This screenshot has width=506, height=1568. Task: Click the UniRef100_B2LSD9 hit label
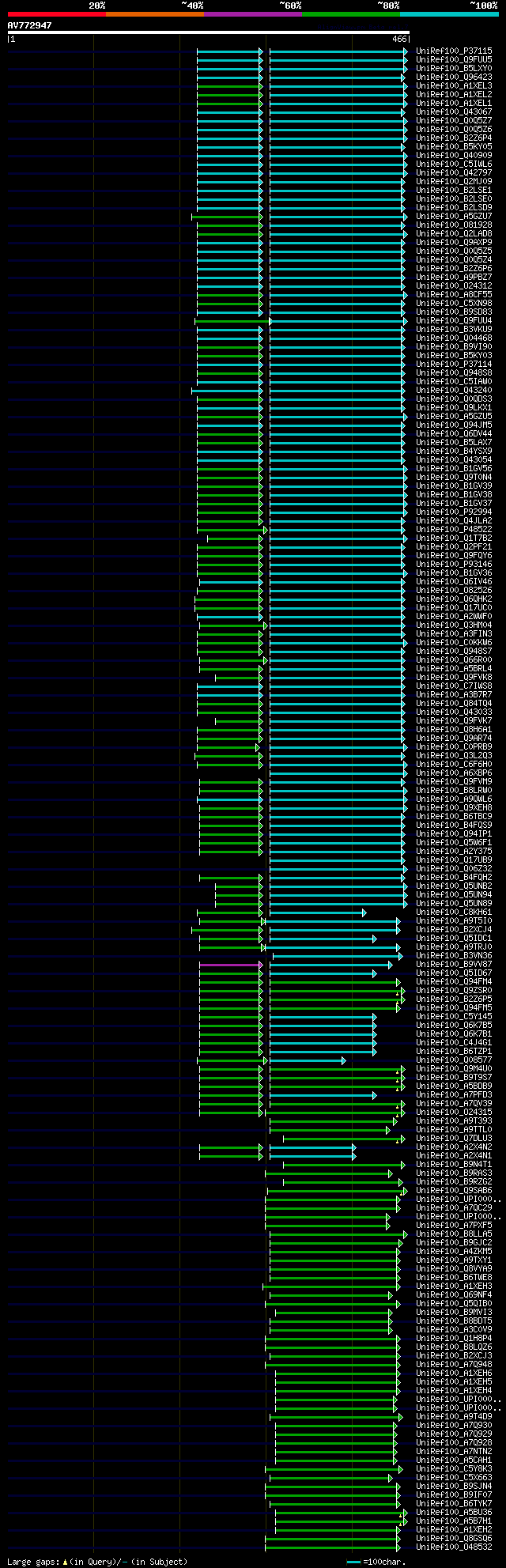454,208
